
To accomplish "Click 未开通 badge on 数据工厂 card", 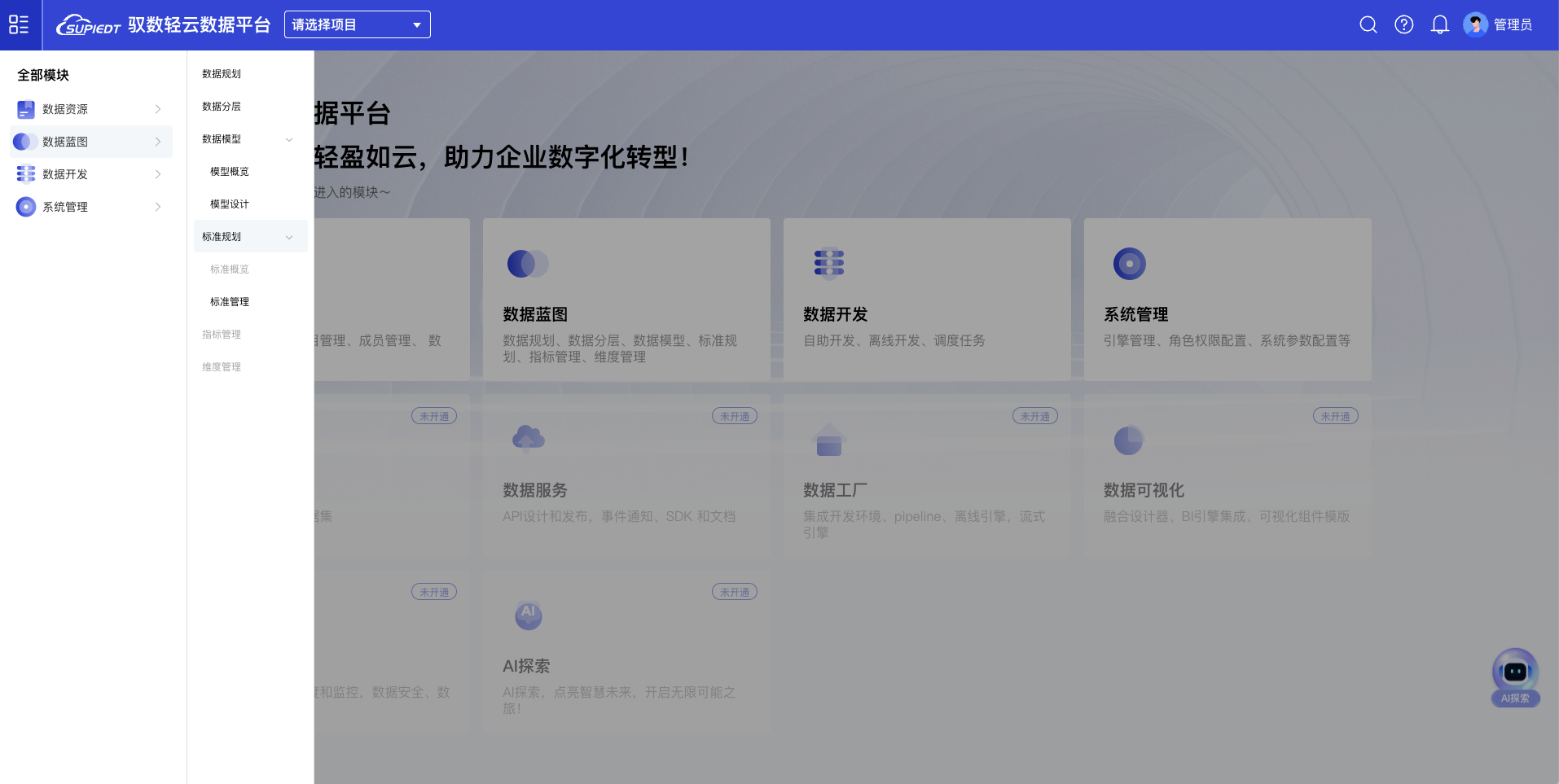I will coord(1035,416).
